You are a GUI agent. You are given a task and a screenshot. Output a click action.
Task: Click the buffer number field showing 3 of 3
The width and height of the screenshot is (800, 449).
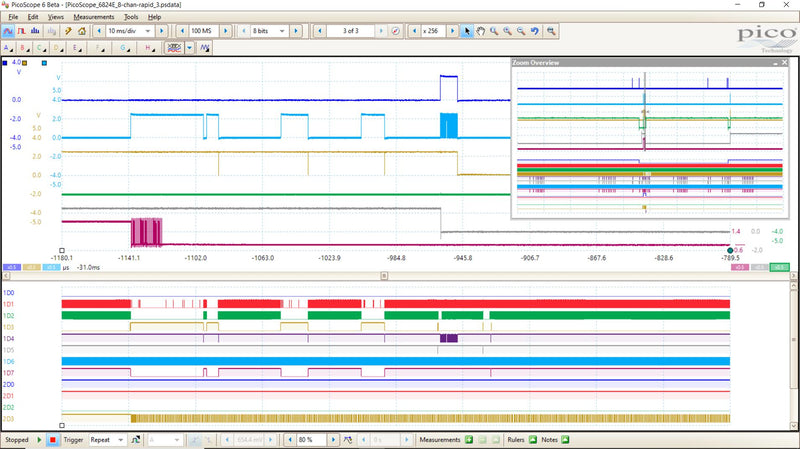click(x=350, y=31)
